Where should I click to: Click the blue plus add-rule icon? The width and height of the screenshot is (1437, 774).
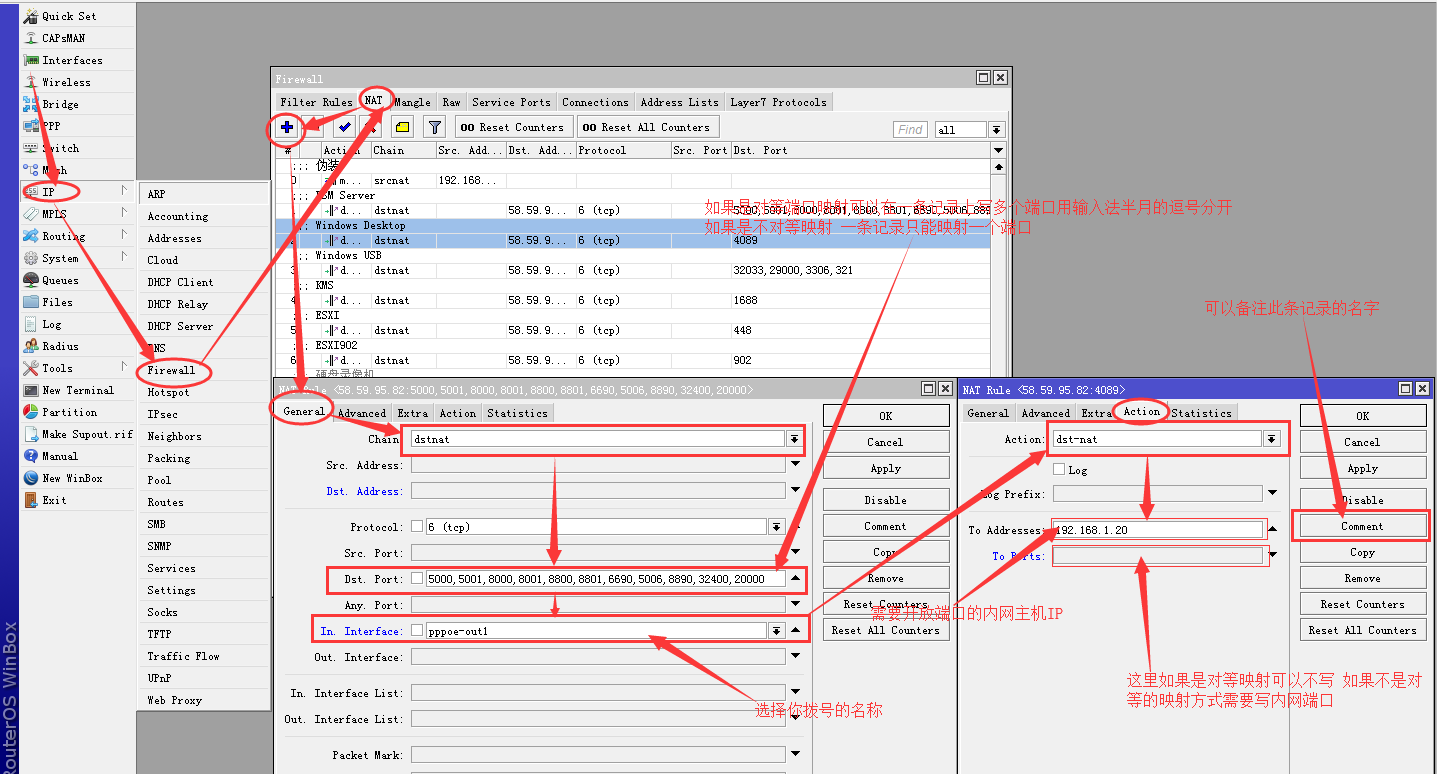[x=286, y=127]
